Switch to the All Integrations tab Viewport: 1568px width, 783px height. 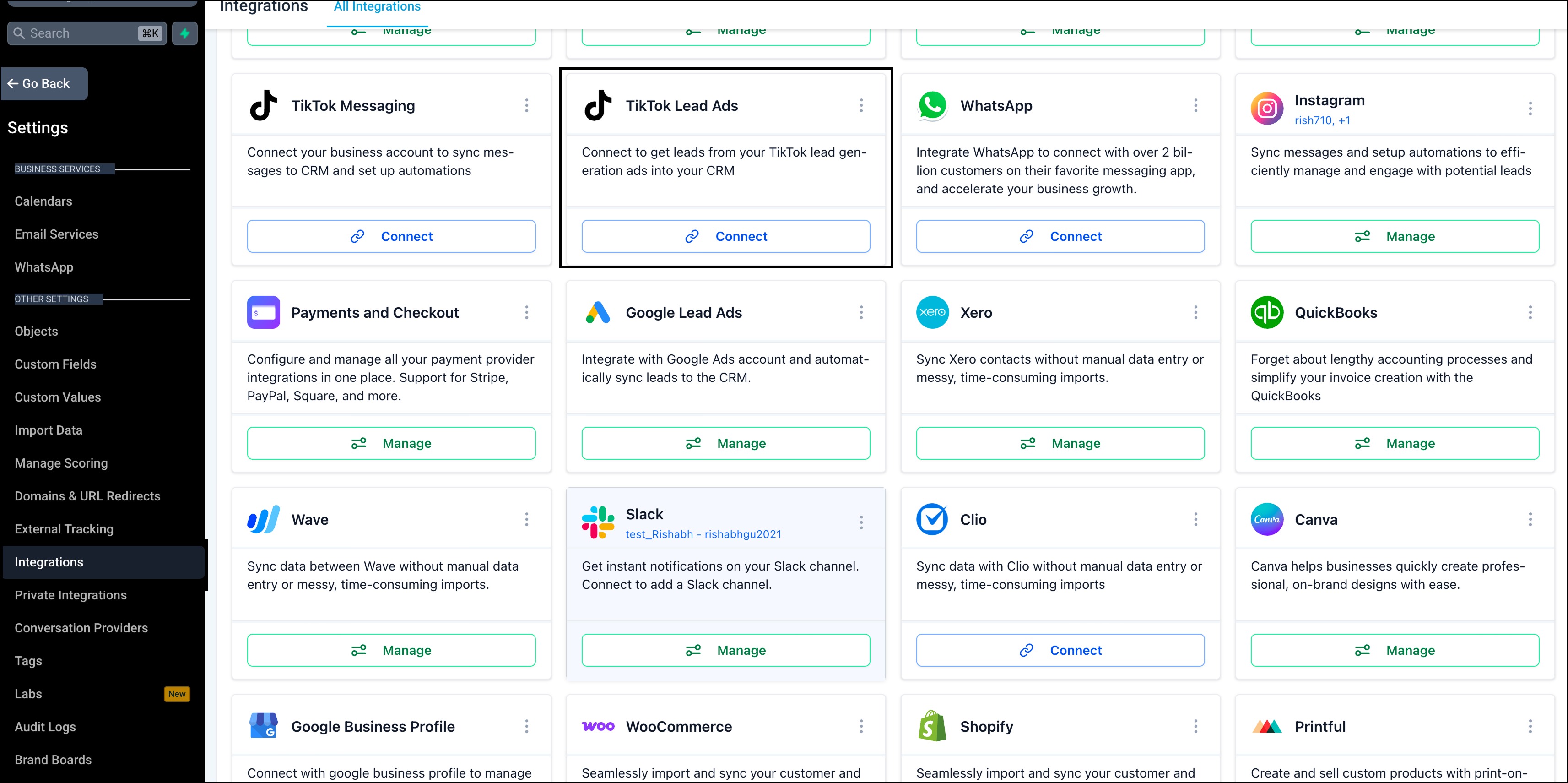(377, 7)
